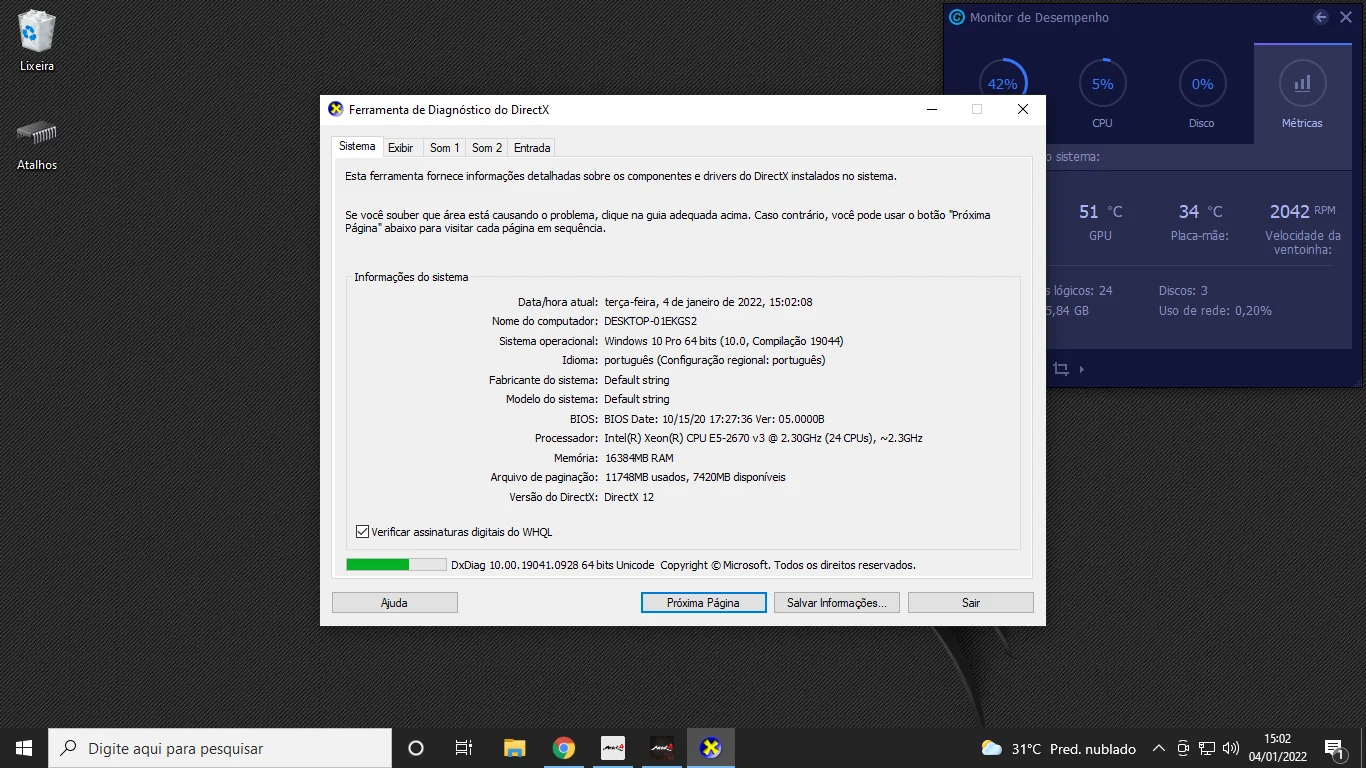The height and width of the screenshot is (768, 1366).
Task: Open the network tray icon
Action: pos(1207,748)
